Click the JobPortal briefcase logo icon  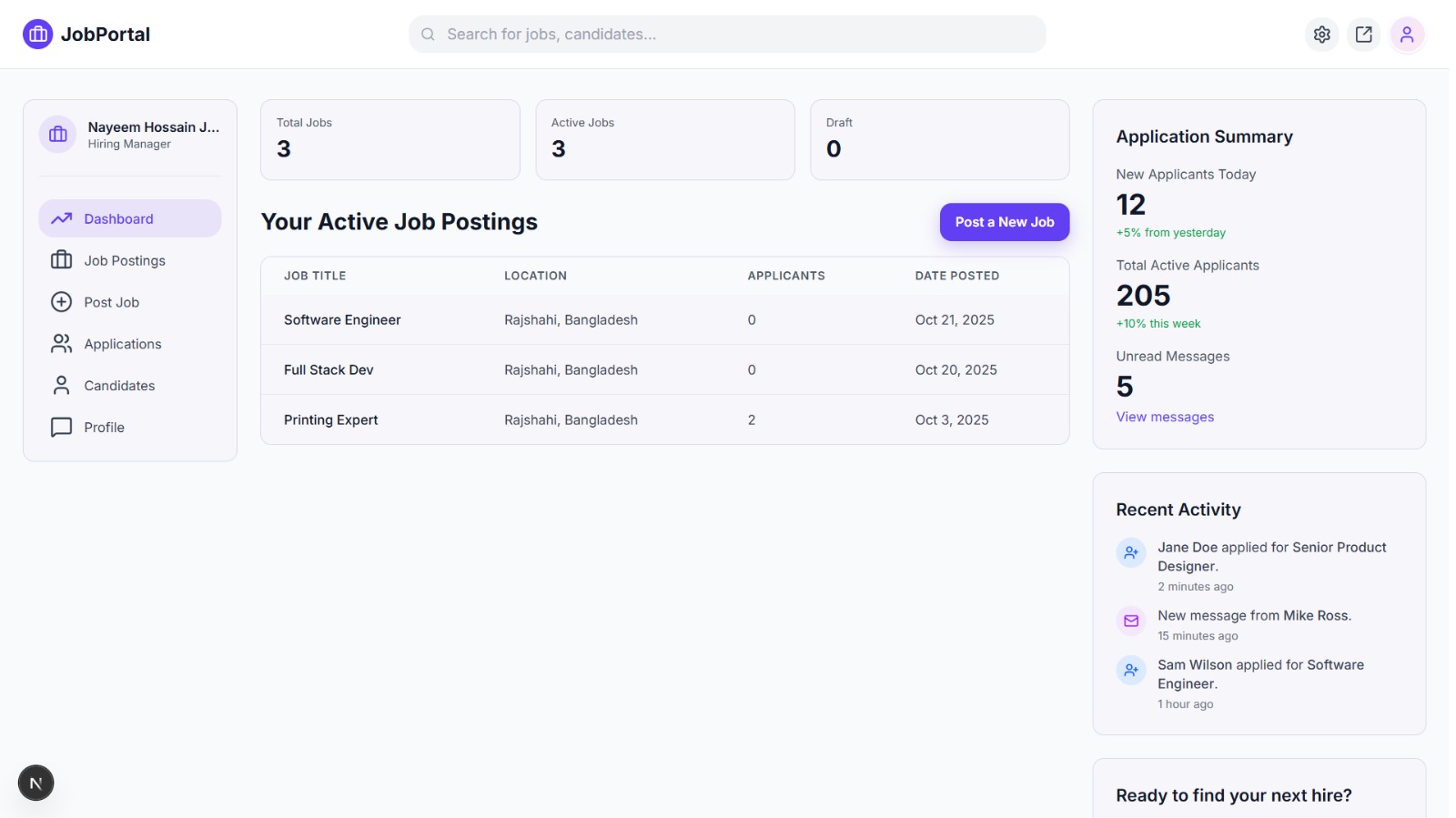pos(38,35)
